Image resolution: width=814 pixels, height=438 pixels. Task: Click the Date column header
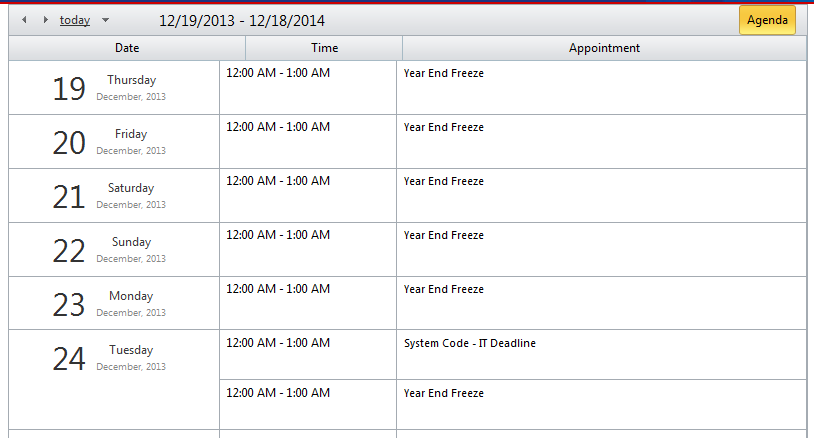click(x=127, y=48)
